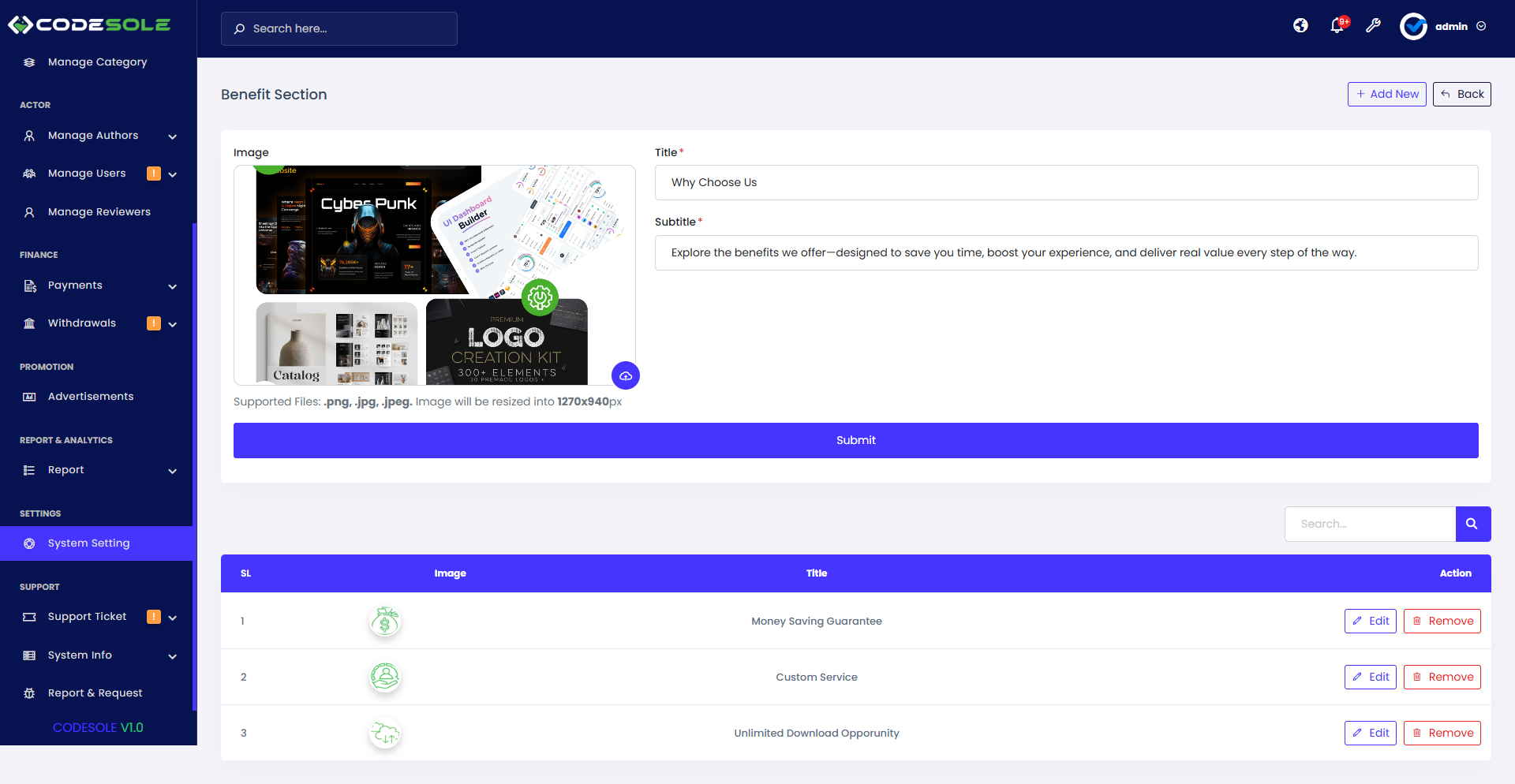Click the Manage Reviewers person icon
Viewport: 1515px width, 784px height.
pos(29,212)
